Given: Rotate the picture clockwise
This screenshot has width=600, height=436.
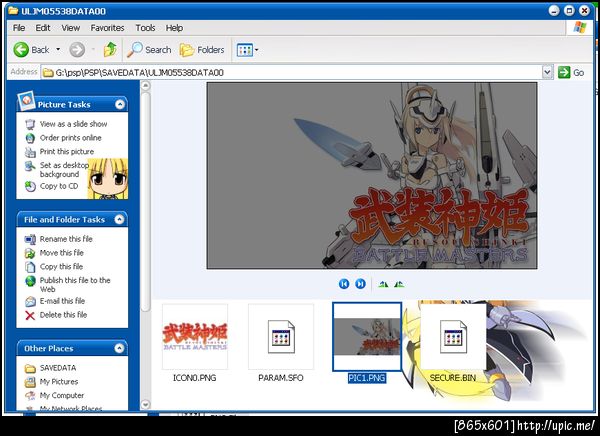Looking at the screenshot, I should [383, 284].
